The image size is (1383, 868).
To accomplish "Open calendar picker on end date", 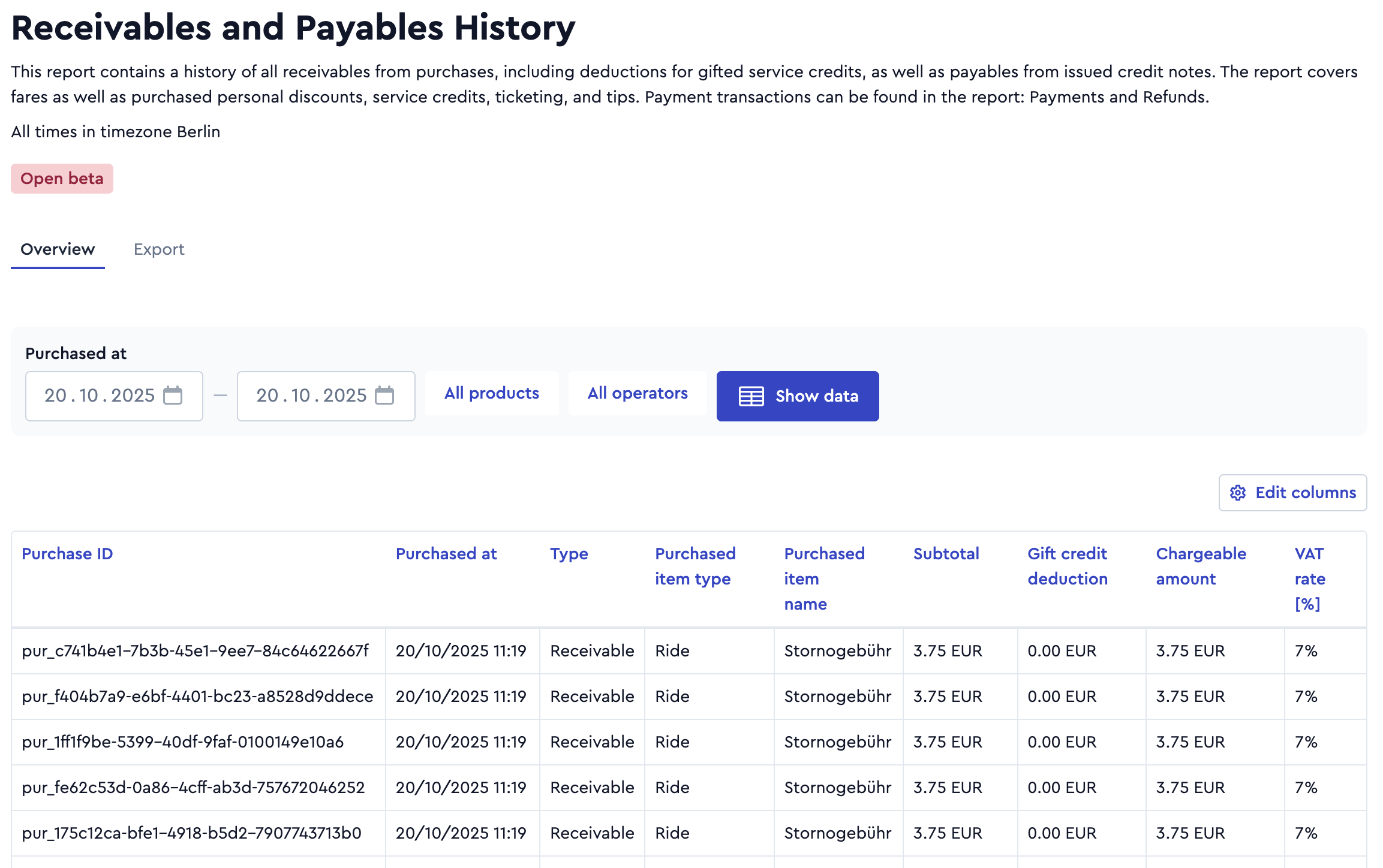I will pyautogui.click(x=384, y=396).
